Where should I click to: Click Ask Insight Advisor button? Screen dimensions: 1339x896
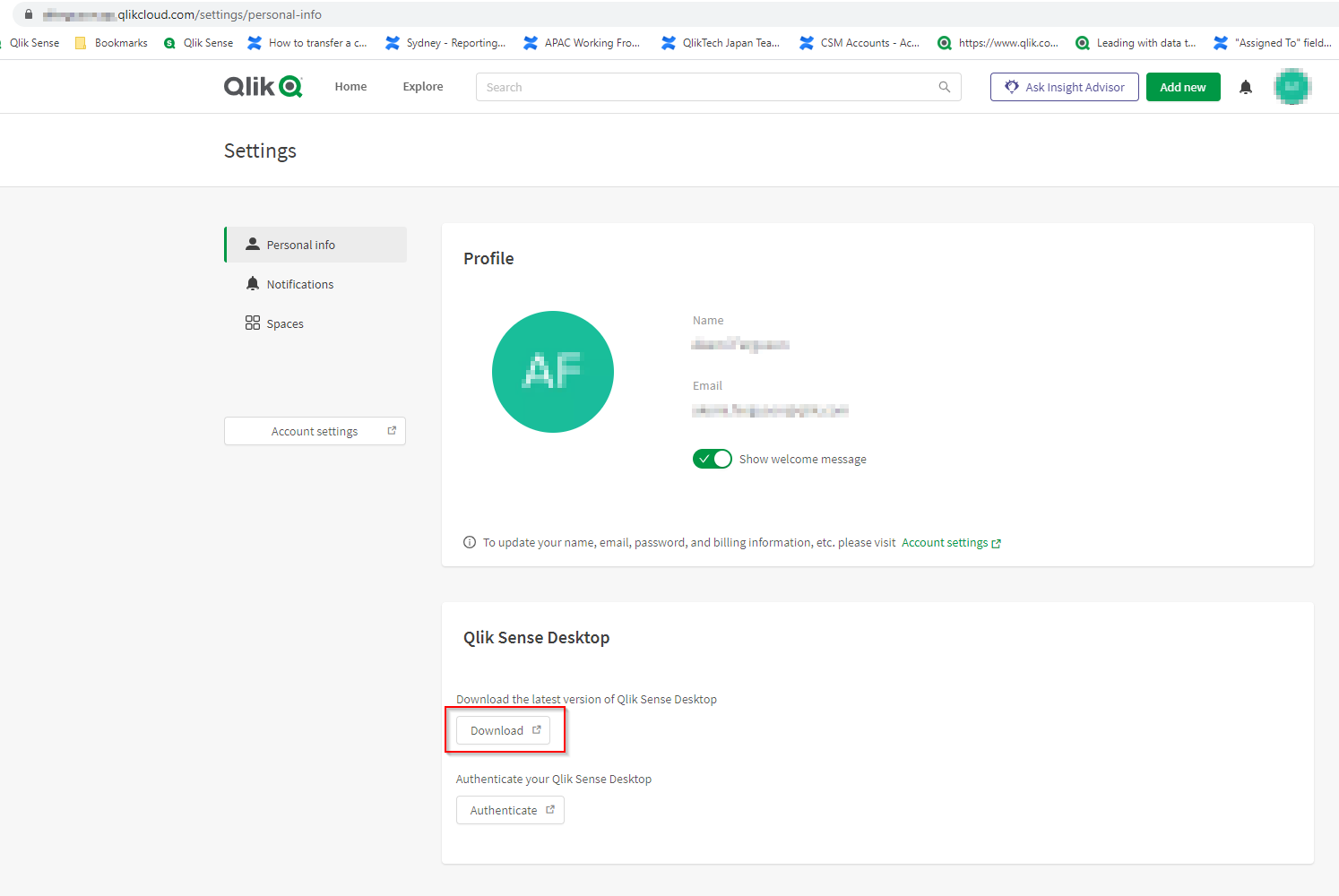(x=1065, y=87)
